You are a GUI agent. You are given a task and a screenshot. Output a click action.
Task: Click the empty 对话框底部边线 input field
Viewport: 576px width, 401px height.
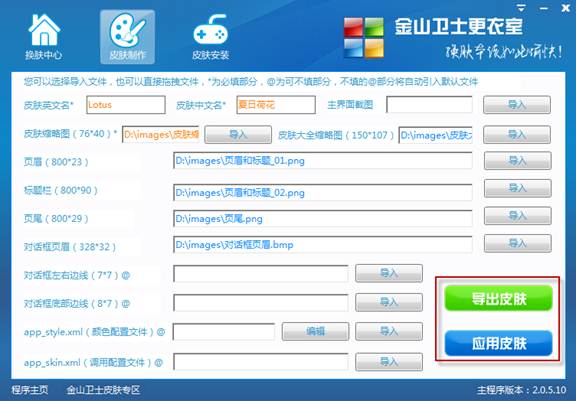[260, 303]
